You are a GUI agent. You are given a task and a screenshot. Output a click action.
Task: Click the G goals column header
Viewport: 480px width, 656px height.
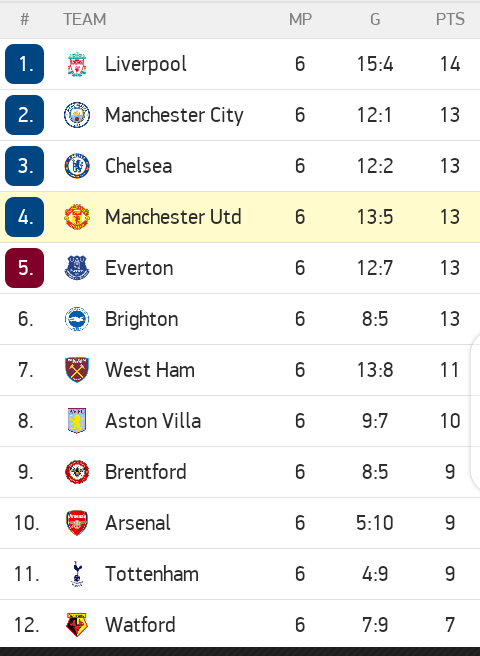375,19
